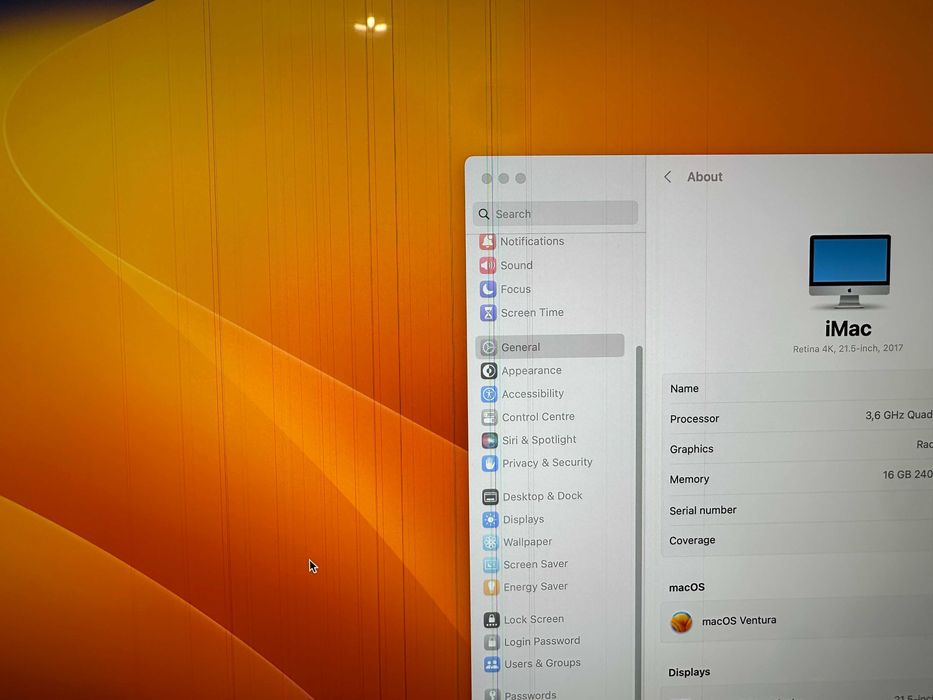Select the Login Password label
Screen dimensions: 933x700
point(542,641)
